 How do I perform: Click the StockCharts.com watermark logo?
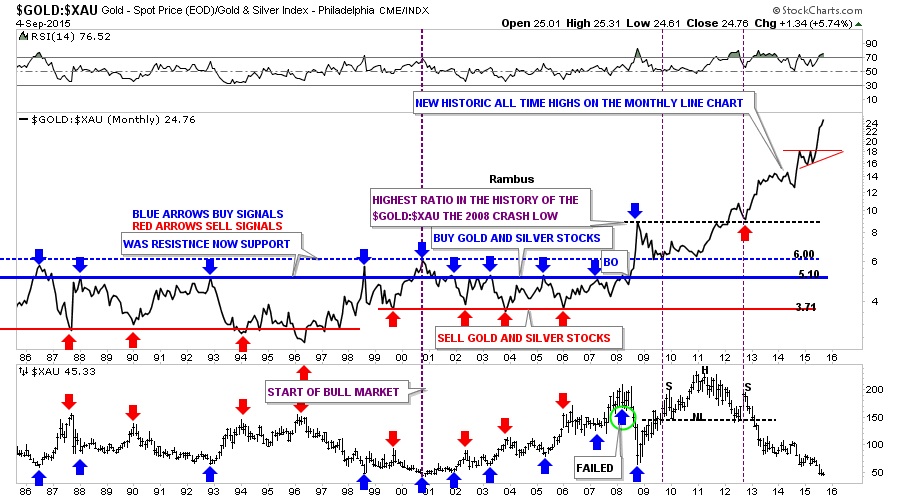coord(817,10)
